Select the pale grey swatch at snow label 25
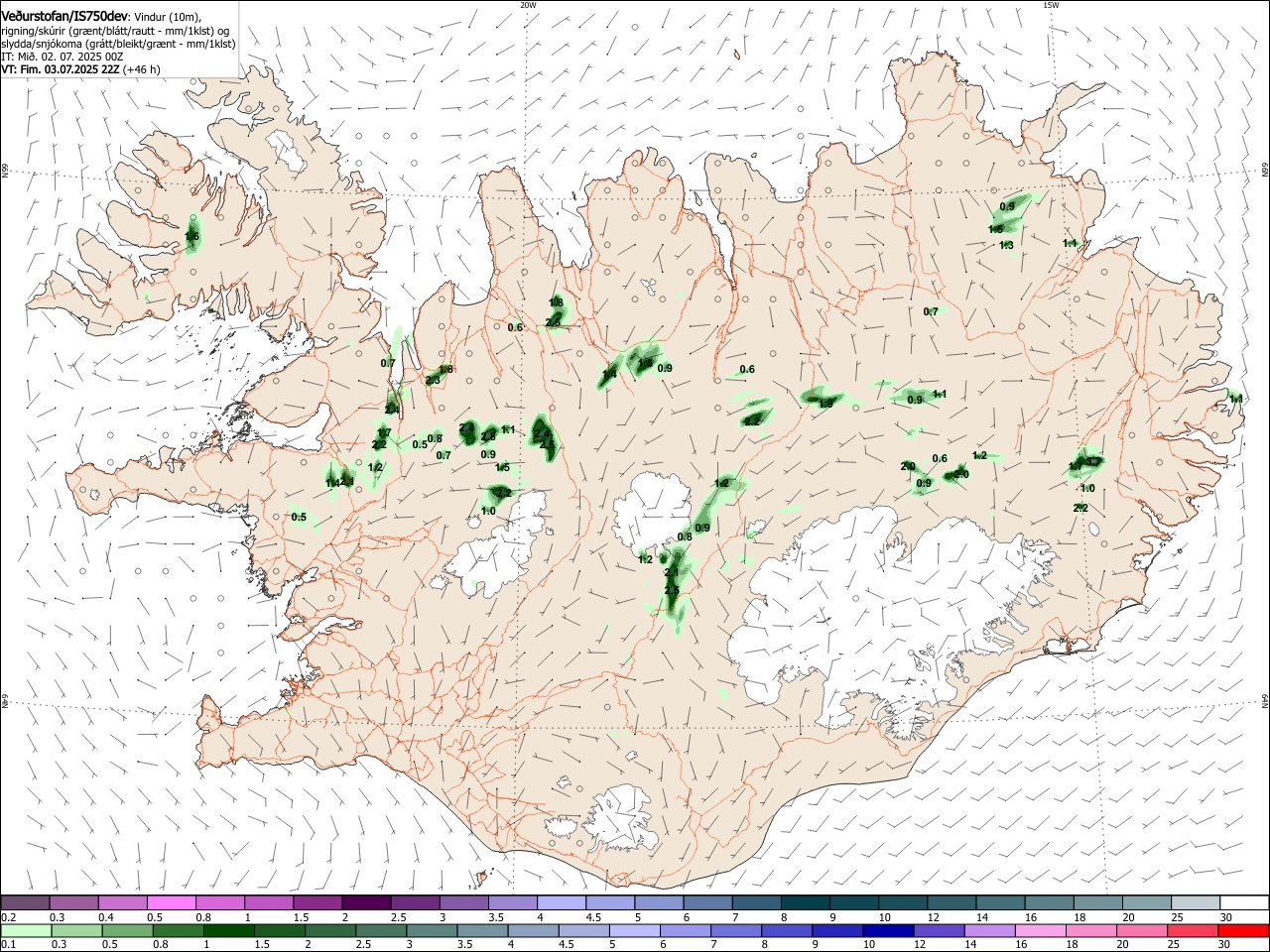This screenshot has width=1270, height=952. point(1196,902)
